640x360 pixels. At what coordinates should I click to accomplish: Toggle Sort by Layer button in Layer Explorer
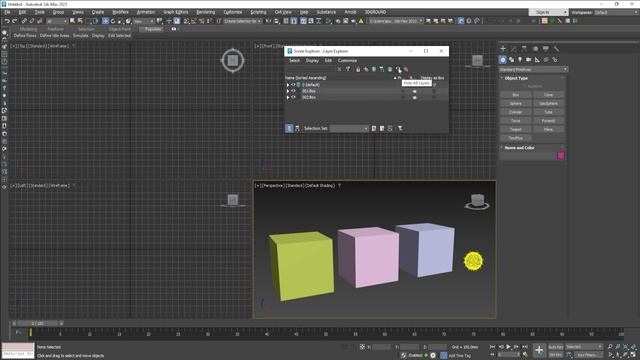tap(289, 128)
